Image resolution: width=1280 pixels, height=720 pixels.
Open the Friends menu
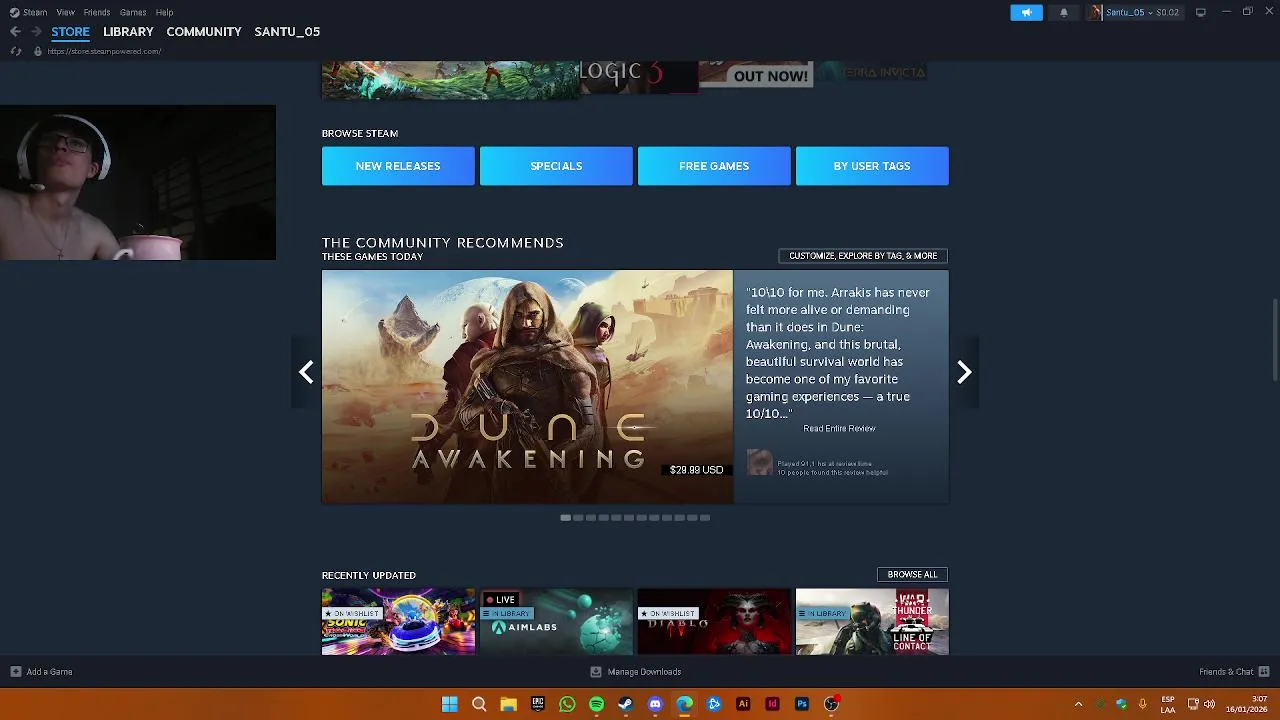pos(97,12)
